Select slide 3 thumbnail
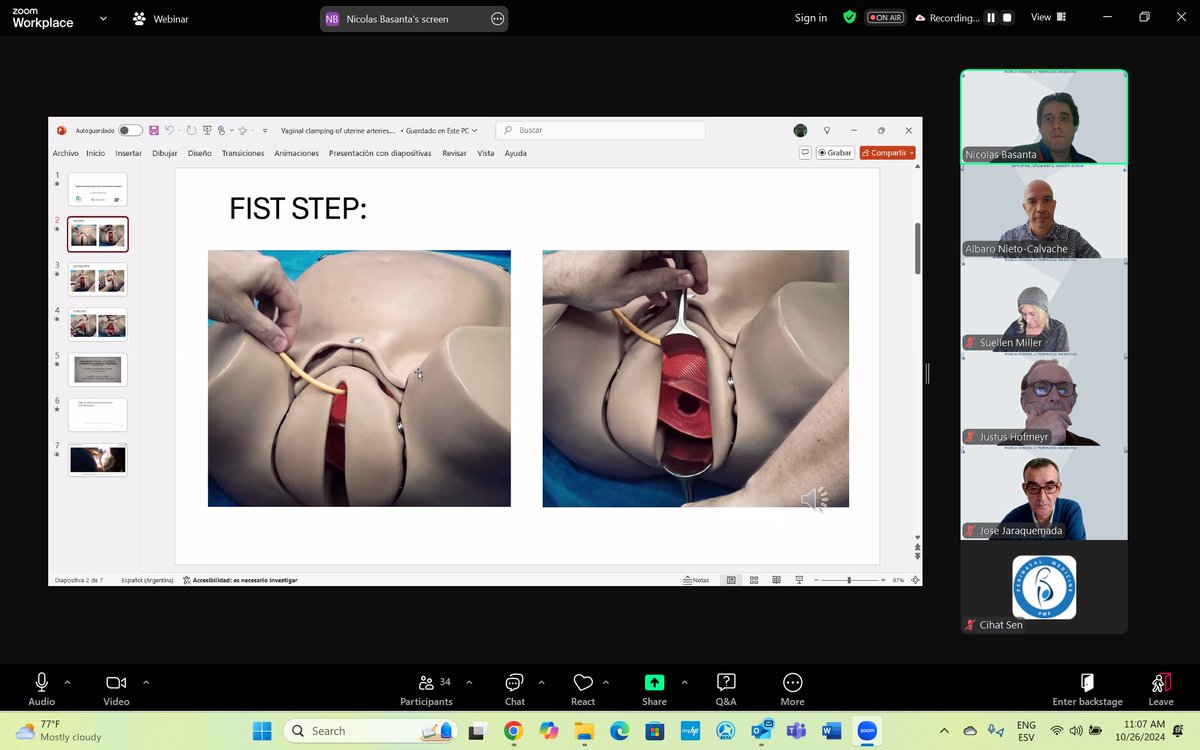This screenshot has height=750, width=1200. 98,279
